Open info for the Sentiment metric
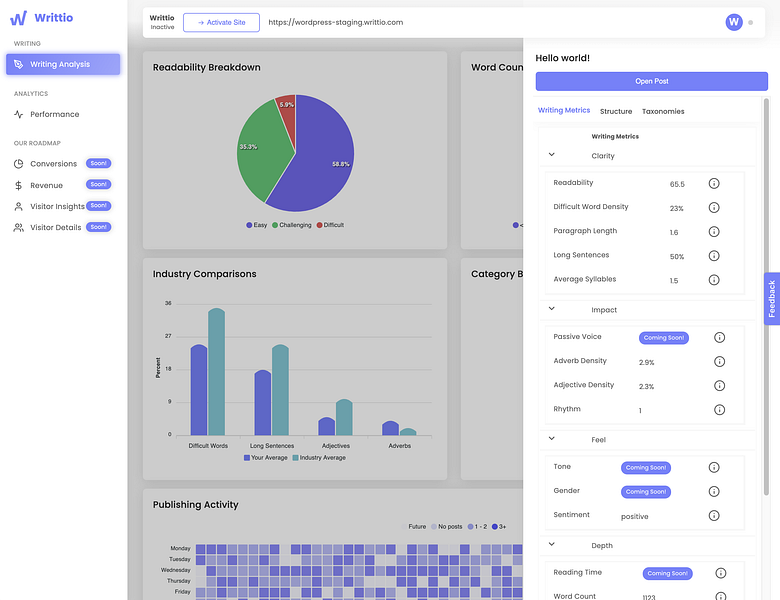The width and height of the screenshot is (780, 600). (714, 515)
